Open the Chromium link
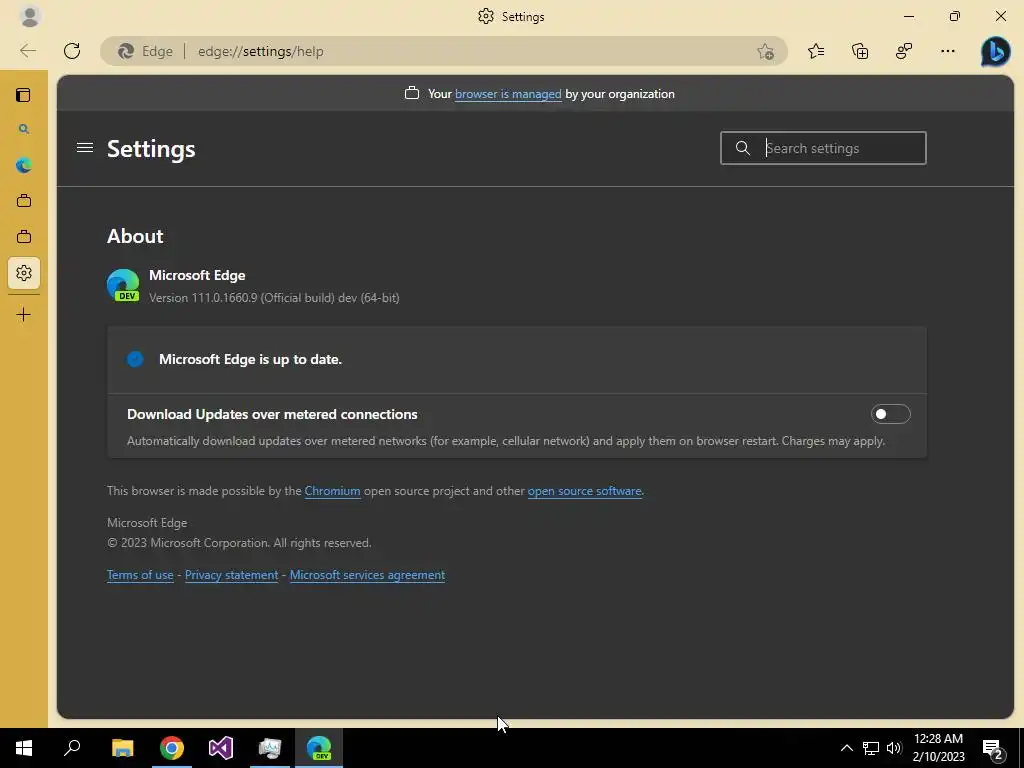Image resolution: width=1024 pixels, height=768 pixels. 332,491
